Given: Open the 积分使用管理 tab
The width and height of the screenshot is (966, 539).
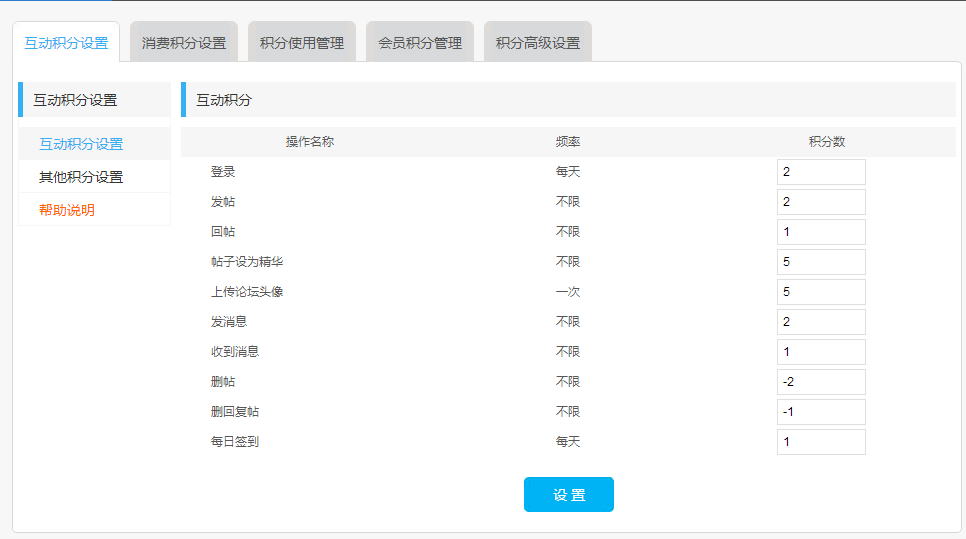Looking at the screenshot, I should pos(302,43).
